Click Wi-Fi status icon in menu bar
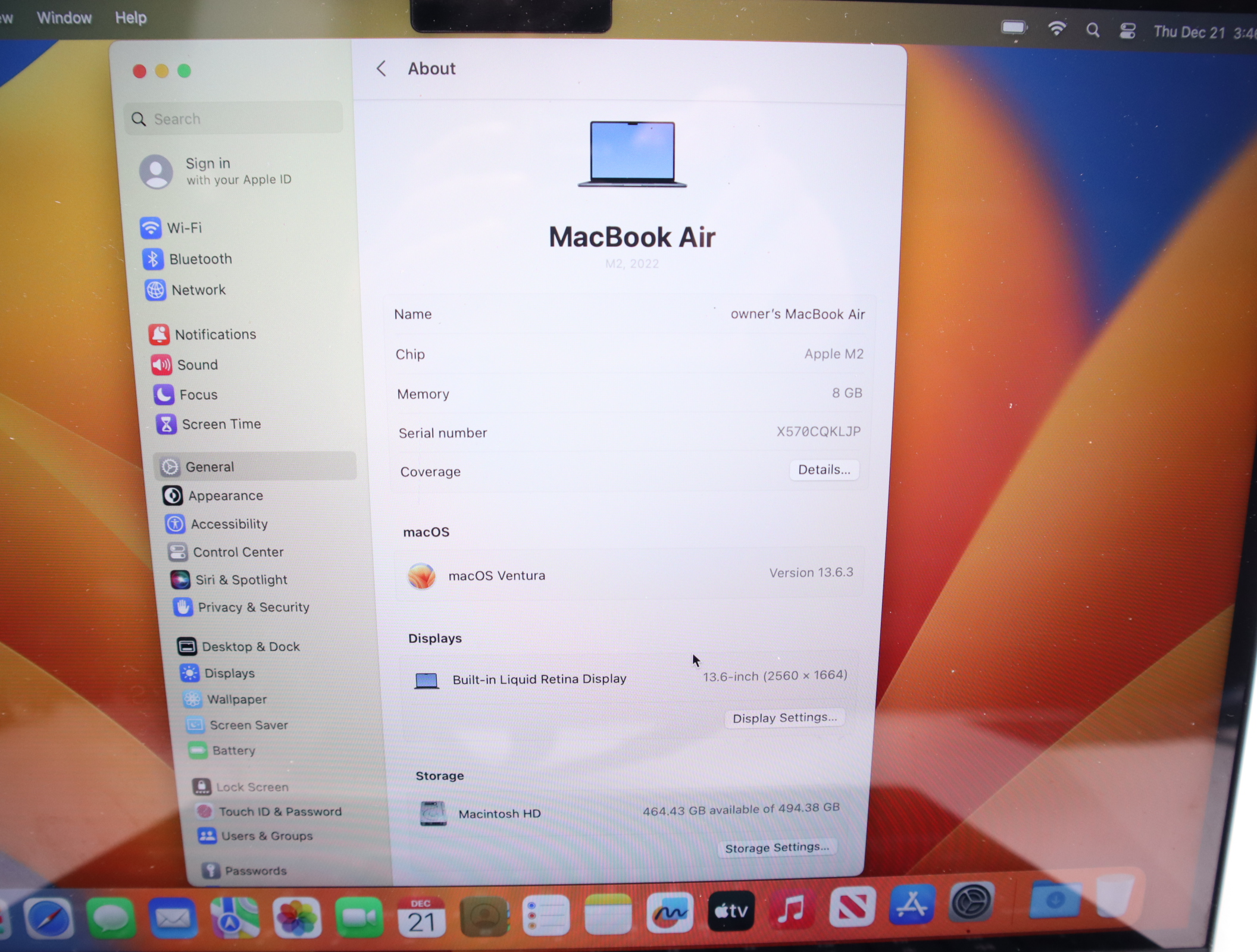This screenshot has height=952, width=1257. click(x=1057, y=29)
